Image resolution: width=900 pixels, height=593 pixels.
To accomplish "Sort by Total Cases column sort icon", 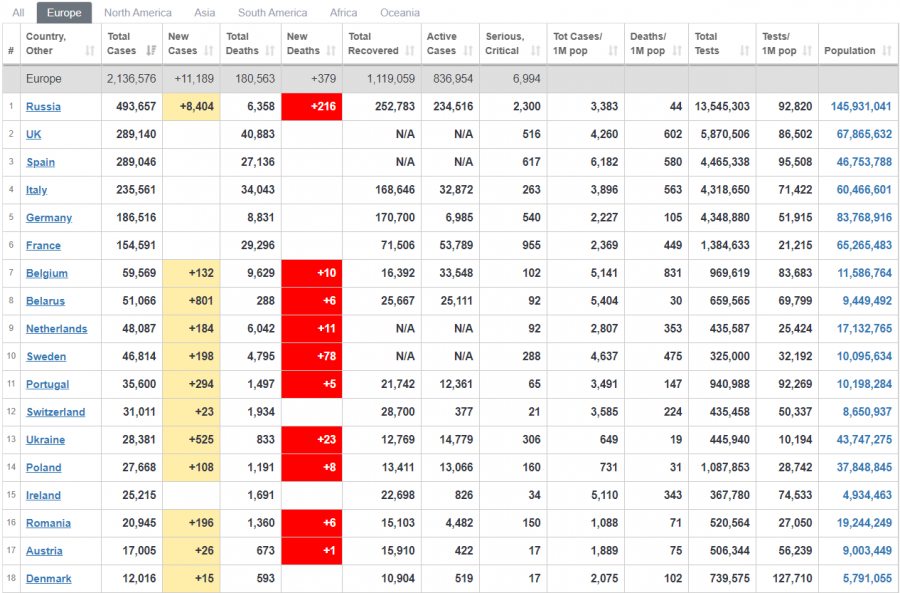I will (151, 51).
